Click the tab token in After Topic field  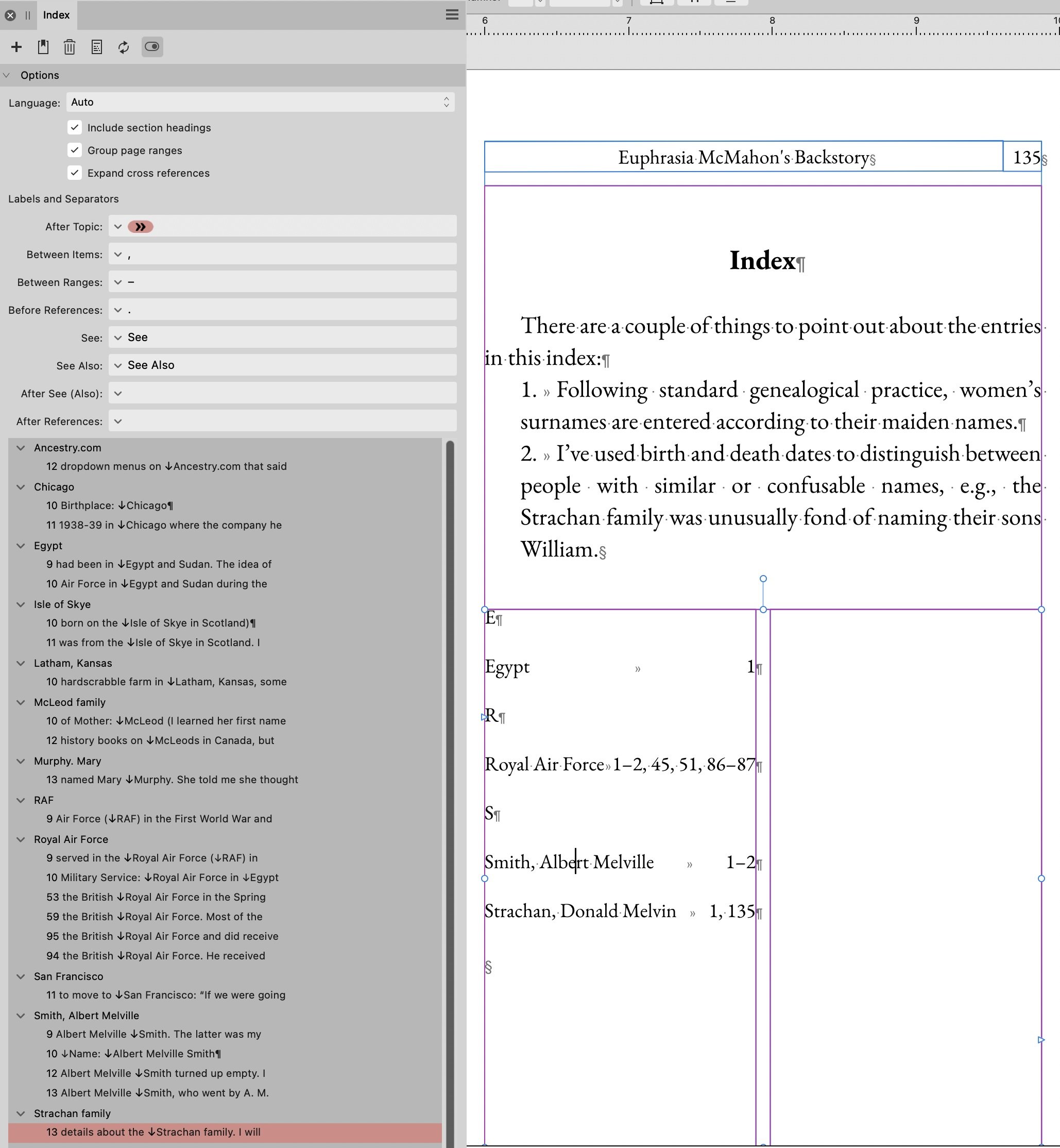click(141, 227)
